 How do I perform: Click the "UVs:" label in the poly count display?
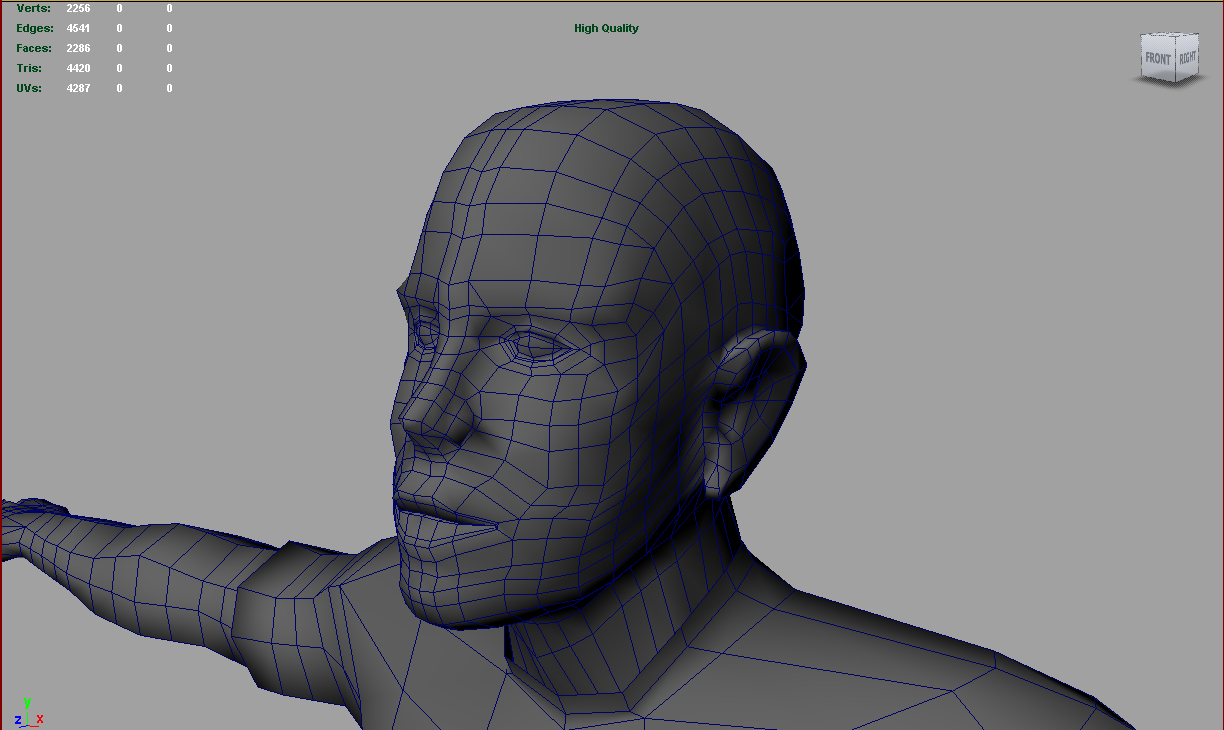point(29,88)
